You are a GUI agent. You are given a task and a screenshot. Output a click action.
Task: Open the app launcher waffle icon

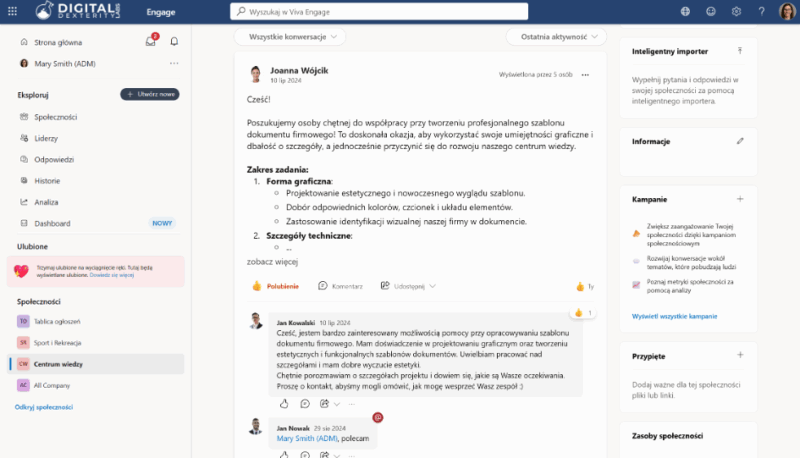(12, 11)
